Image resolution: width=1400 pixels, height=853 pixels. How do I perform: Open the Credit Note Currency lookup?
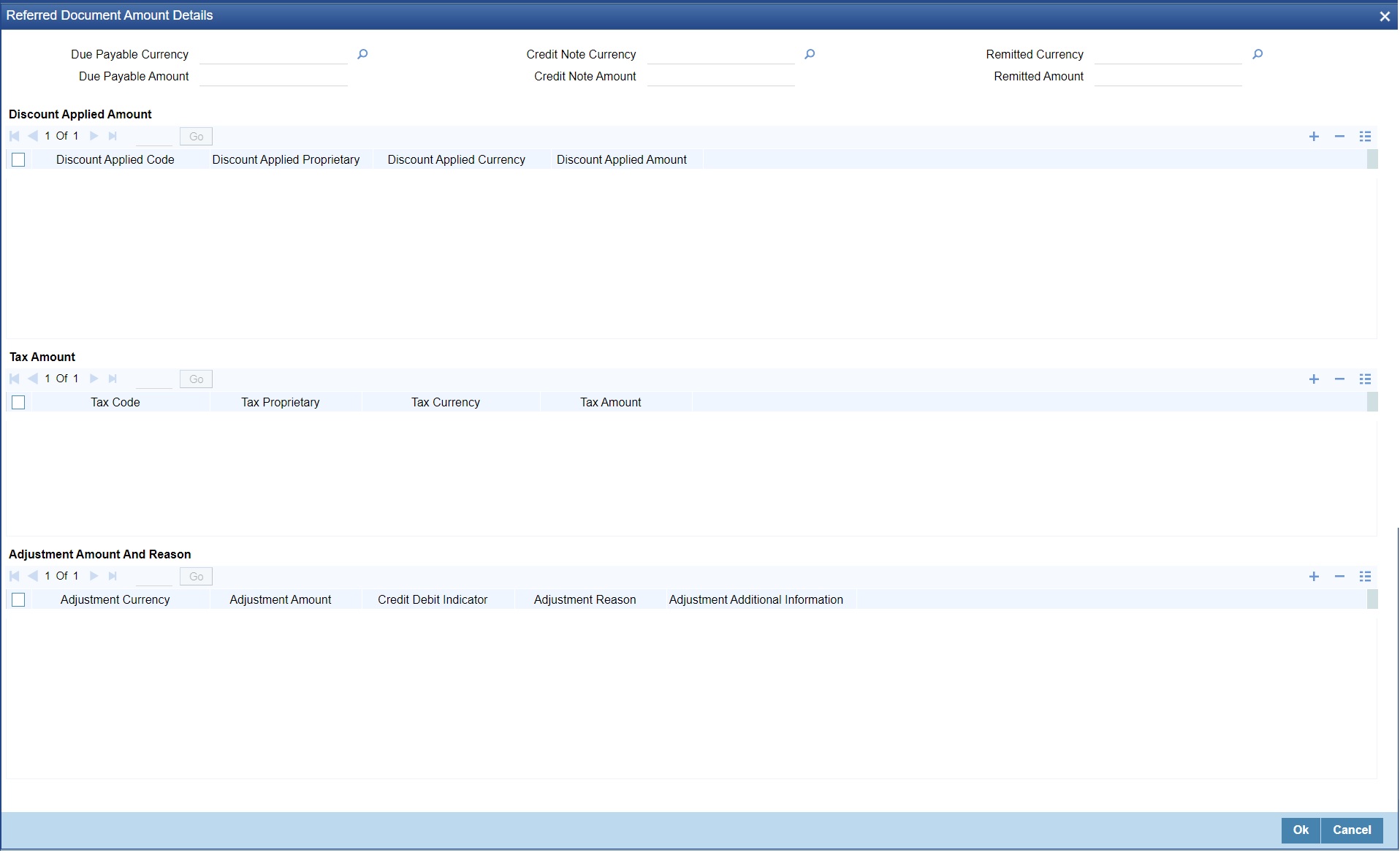(x=810, y=54)
